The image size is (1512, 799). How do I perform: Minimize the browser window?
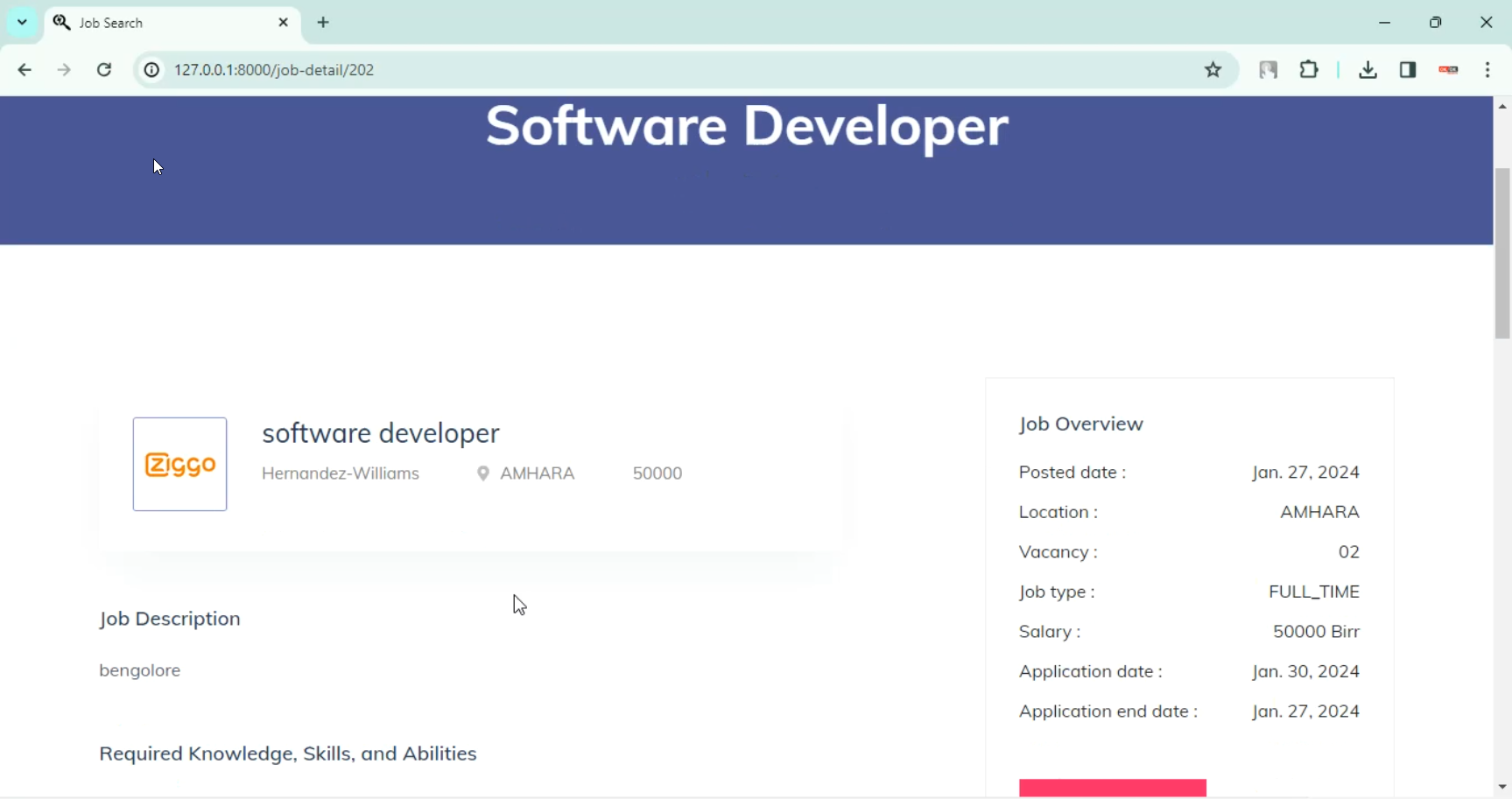click(x=1385, y=23)
